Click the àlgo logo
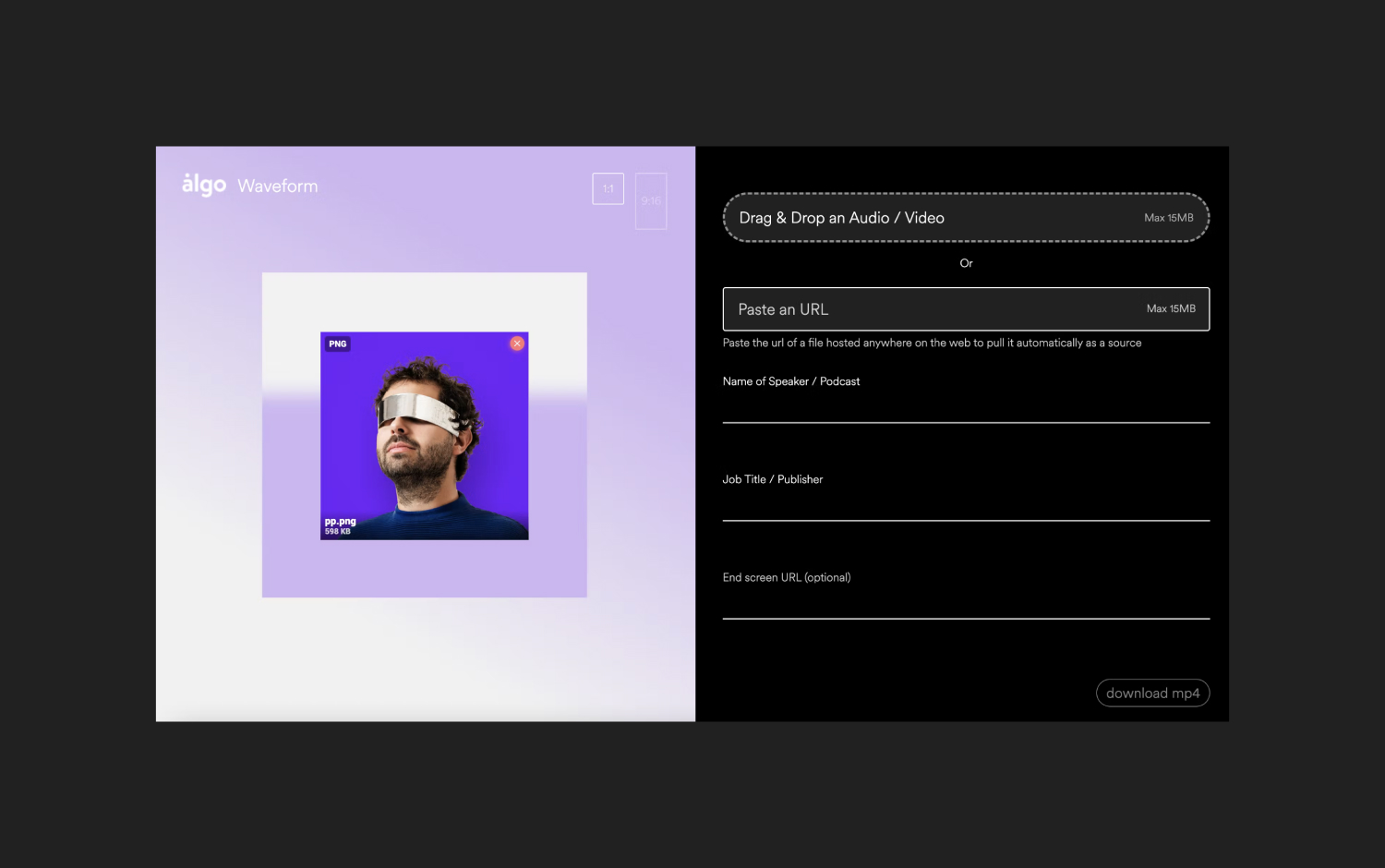This screenshot has width=1385, height=868. pos(202,184)
